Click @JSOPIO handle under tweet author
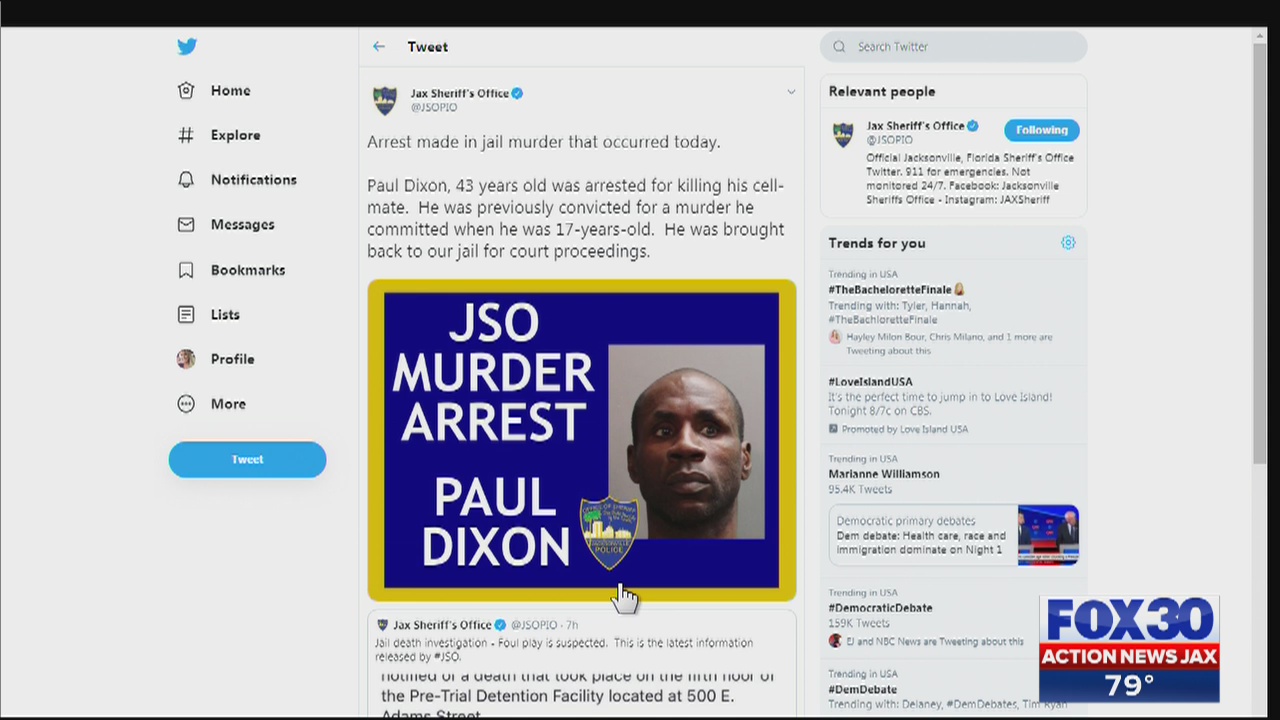 434,107
